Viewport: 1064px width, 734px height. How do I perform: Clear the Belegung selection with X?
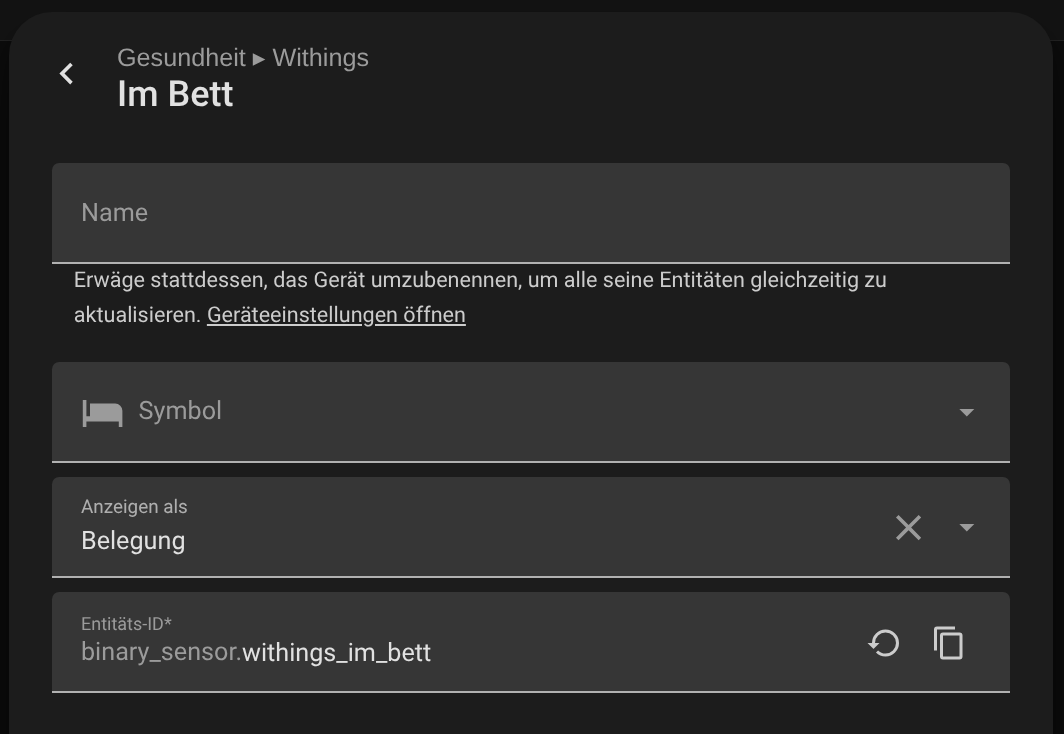(x=908, y=527)
